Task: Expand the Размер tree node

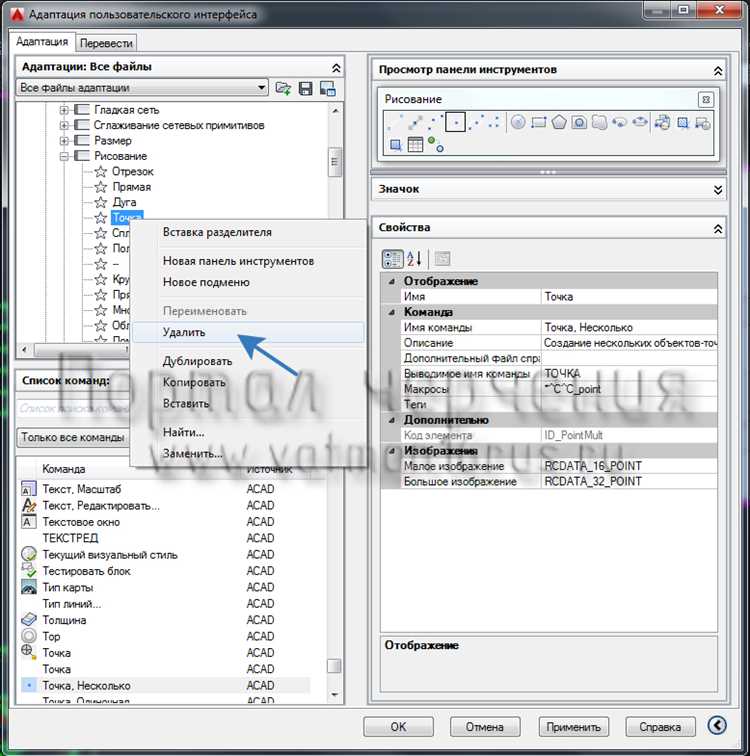Action: pos(64,141)
